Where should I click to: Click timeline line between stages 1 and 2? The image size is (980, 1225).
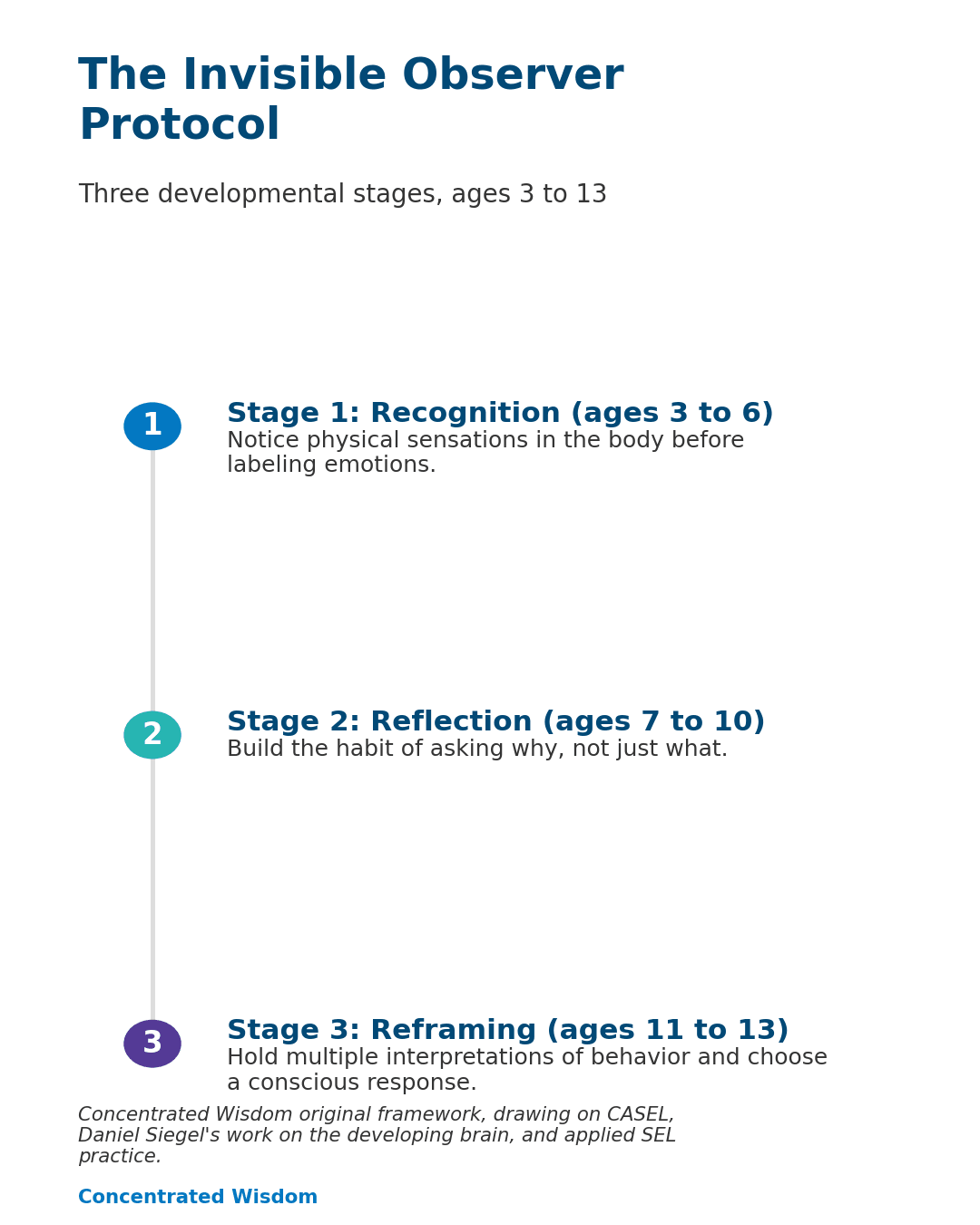(152, 581)
